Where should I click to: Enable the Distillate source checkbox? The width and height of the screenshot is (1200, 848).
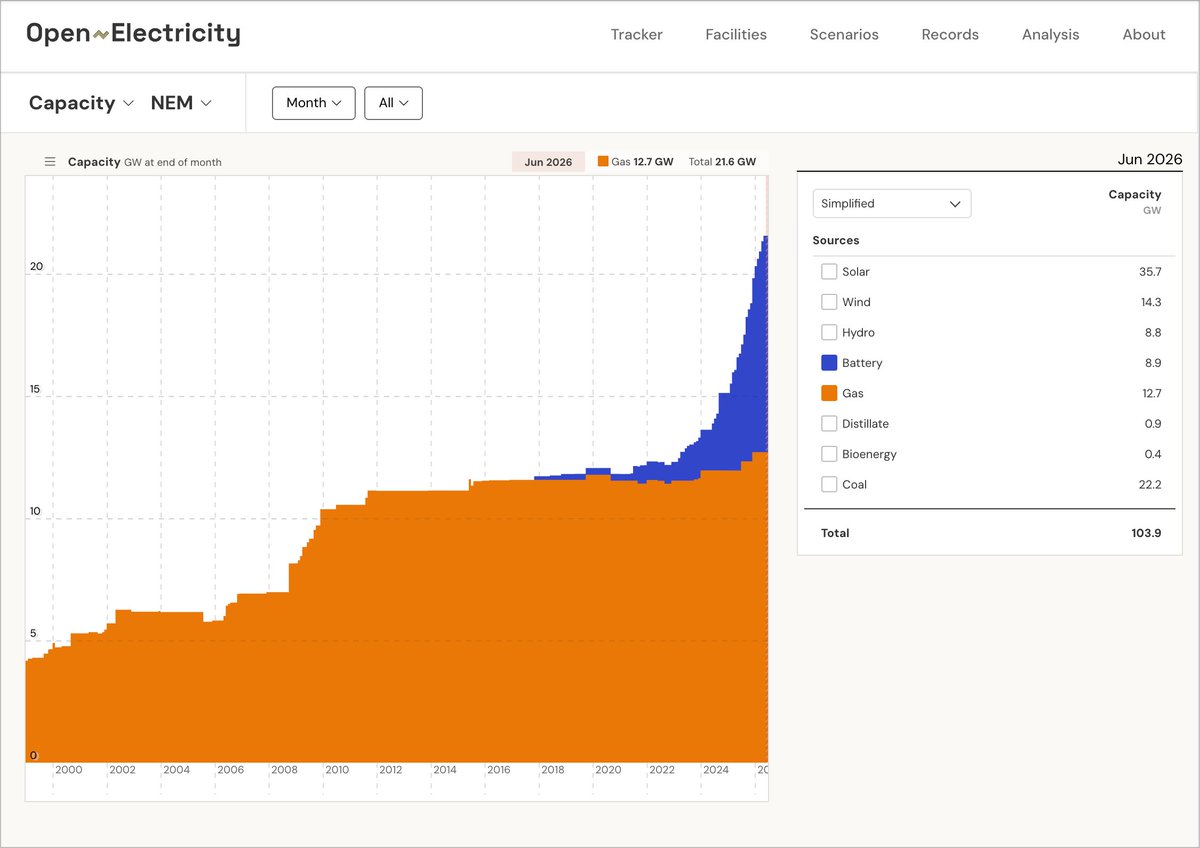coord(829,424)
